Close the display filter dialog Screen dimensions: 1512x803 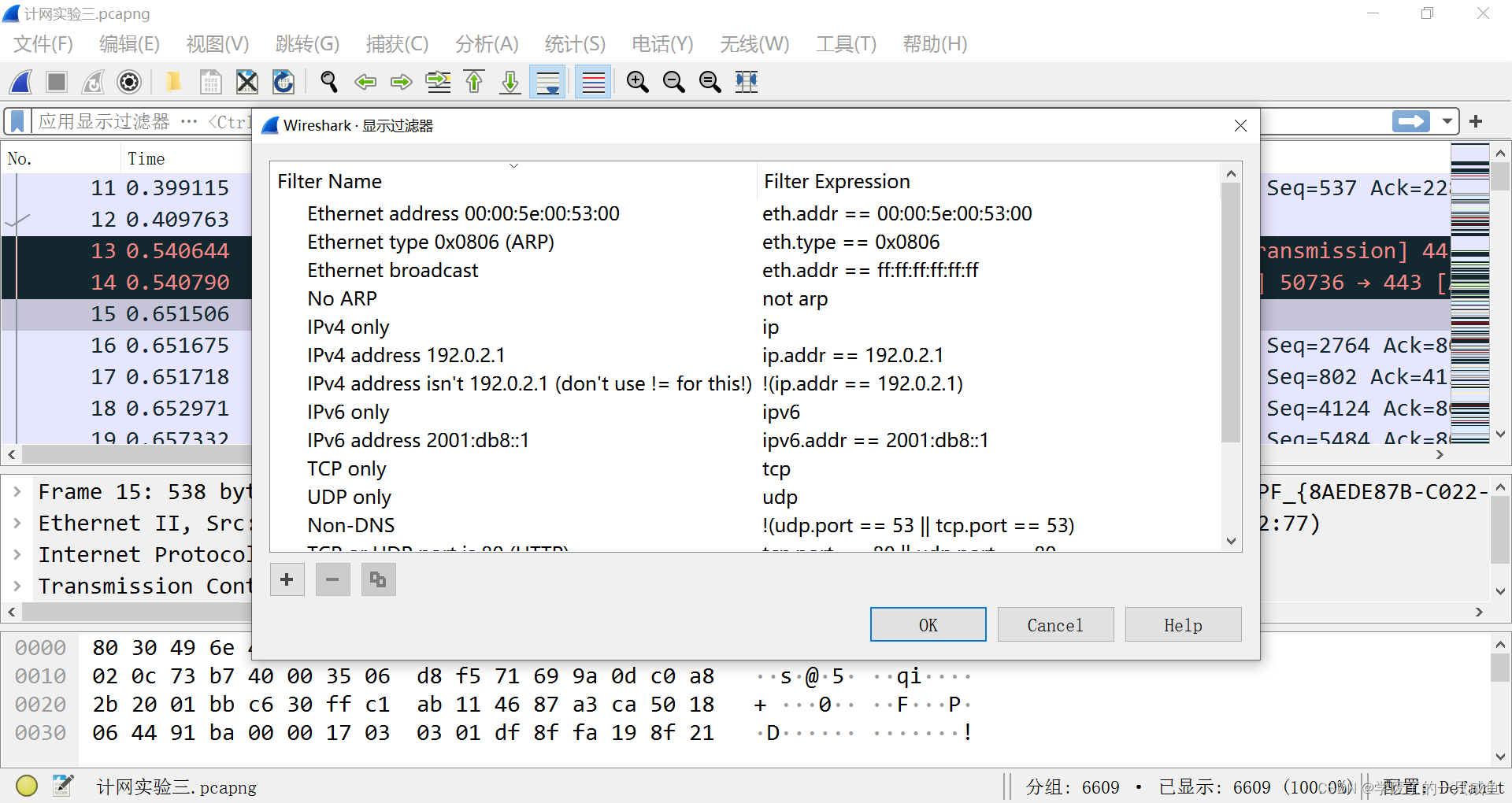[1240, 126]
